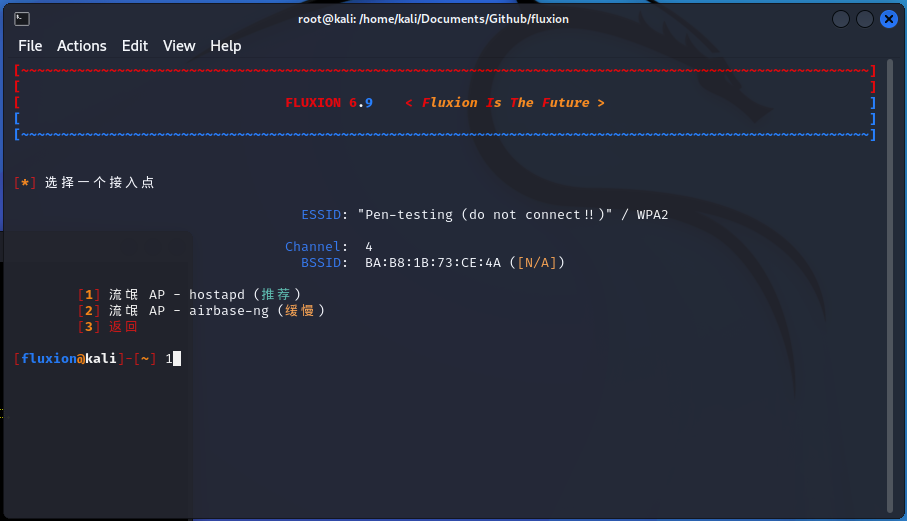
Task: Click the minimize window circle button
Action: pyautogui.click(x=840, y=19)
